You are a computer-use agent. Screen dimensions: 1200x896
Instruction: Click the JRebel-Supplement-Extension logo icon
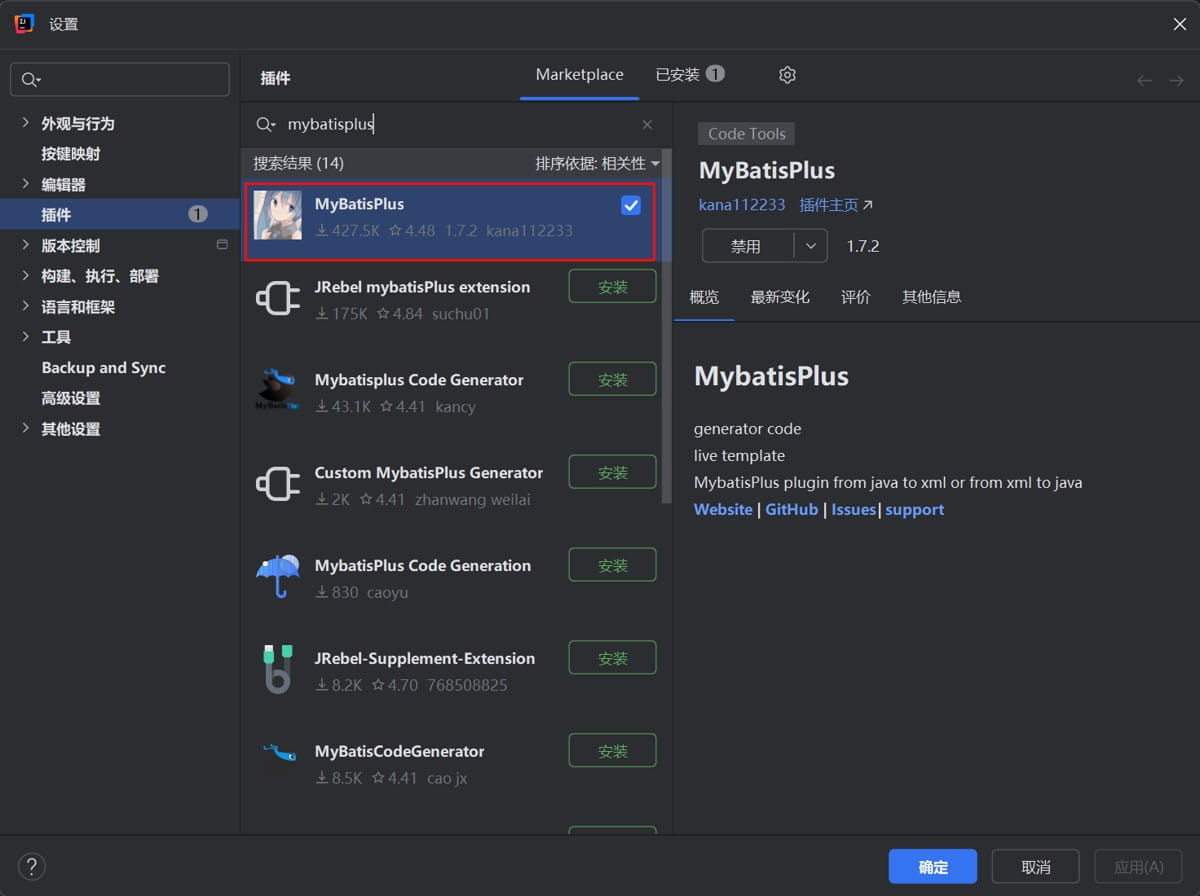tap(278, 669)
